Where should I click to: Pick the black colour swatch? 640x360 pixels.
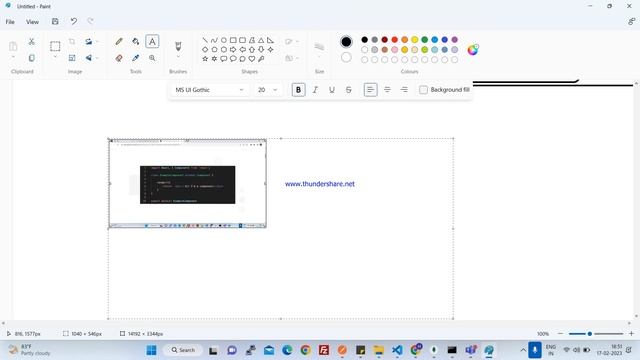[364, 40]
